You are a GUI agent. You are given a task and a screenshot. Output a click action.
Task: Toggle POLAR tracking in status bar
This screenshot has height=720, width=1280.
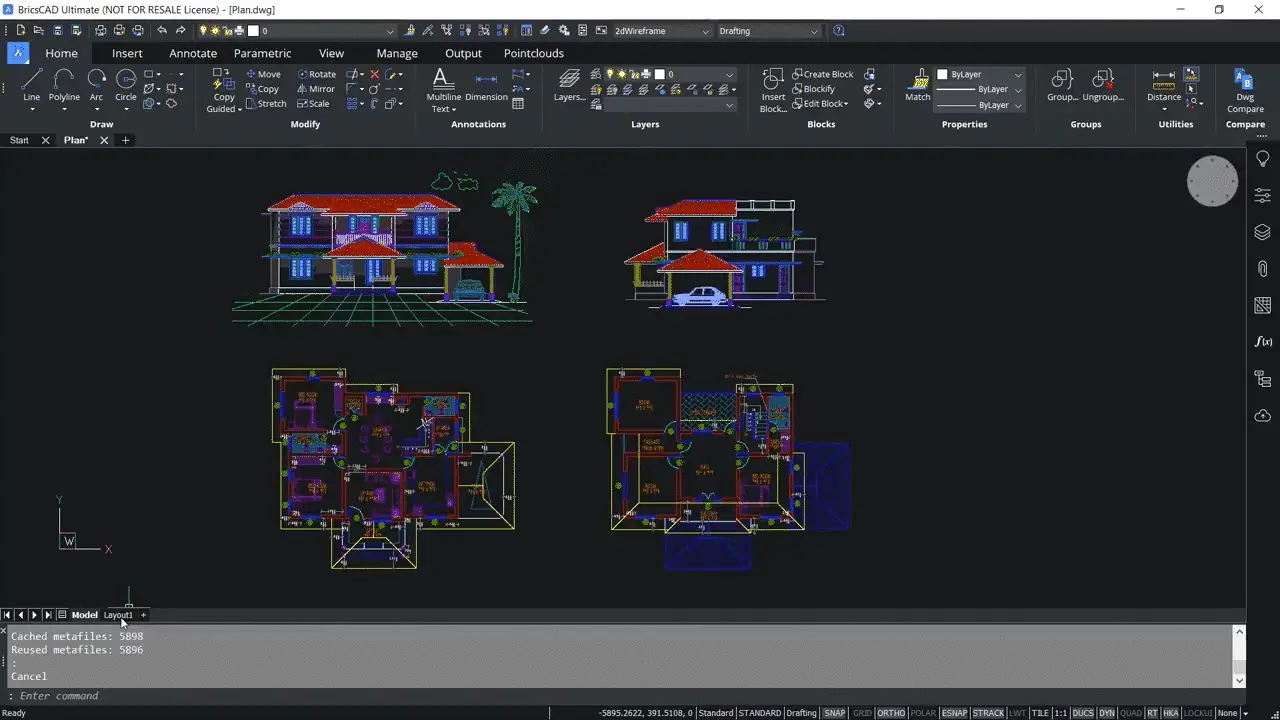coord(923,713)
